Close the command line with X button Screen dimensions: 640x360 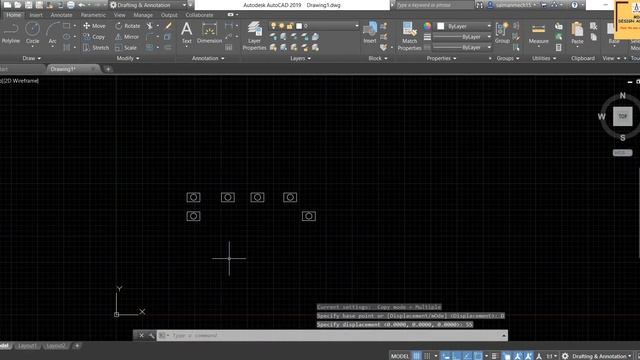click(141, 336)
